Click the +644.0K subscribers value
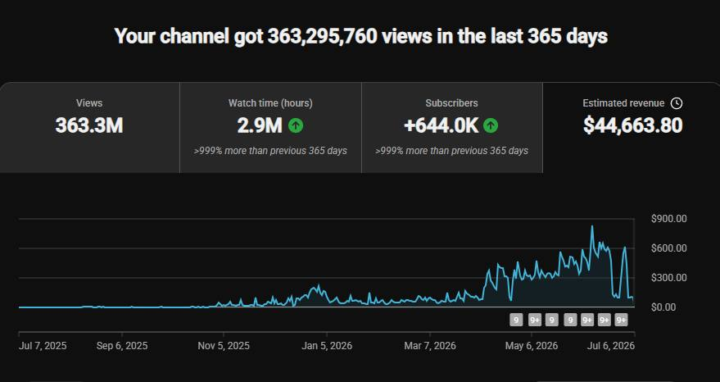Image resolution: width=720 pixels, height=382 pixels. (x=441, y=125)
